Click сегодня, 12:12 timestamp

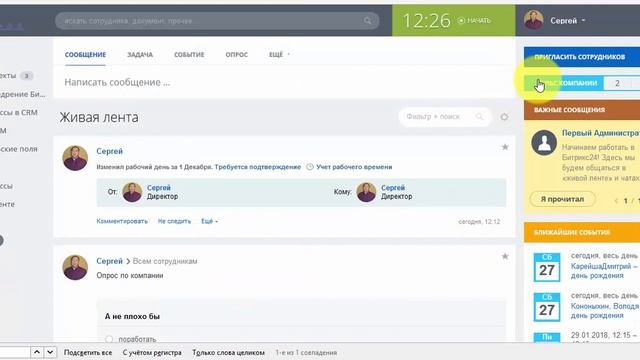click(479, 222)
